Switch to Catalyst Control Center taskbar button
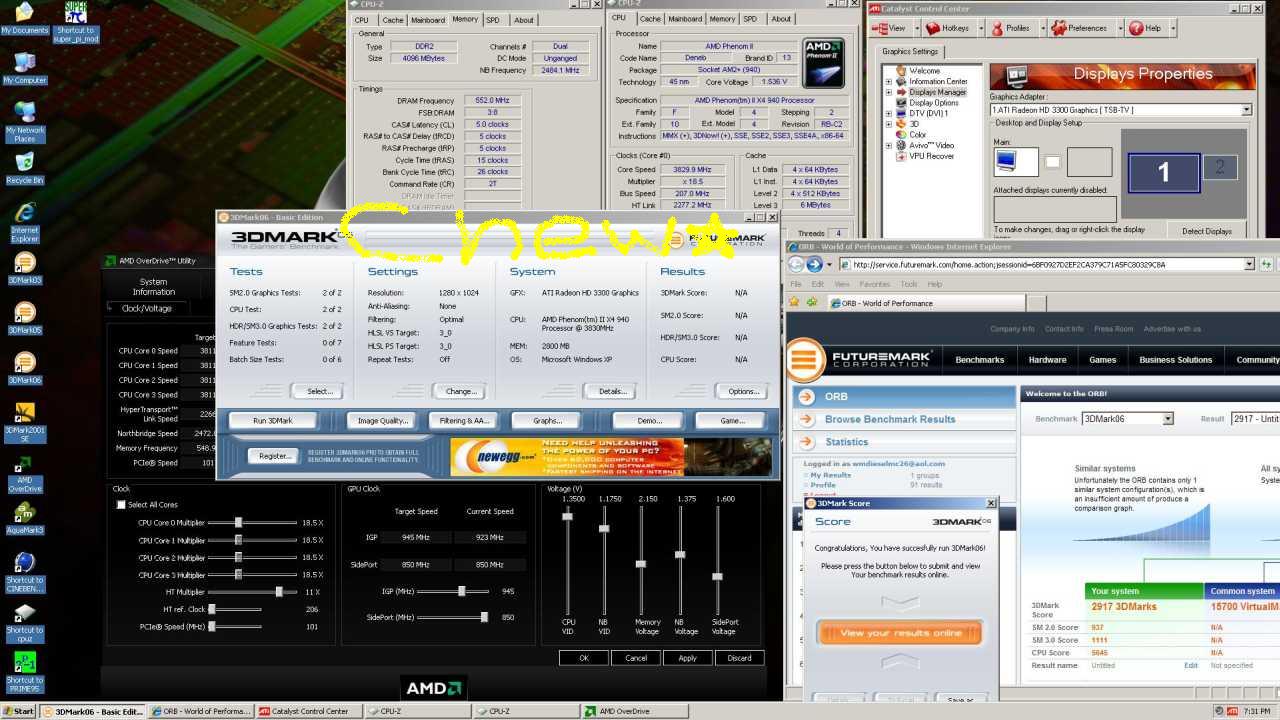 (x=310, y=711)
